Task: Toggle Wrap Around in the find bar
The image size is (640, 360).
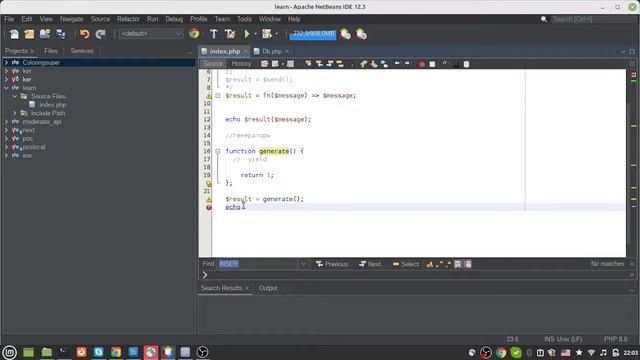Action: click(x=468, y=264)
